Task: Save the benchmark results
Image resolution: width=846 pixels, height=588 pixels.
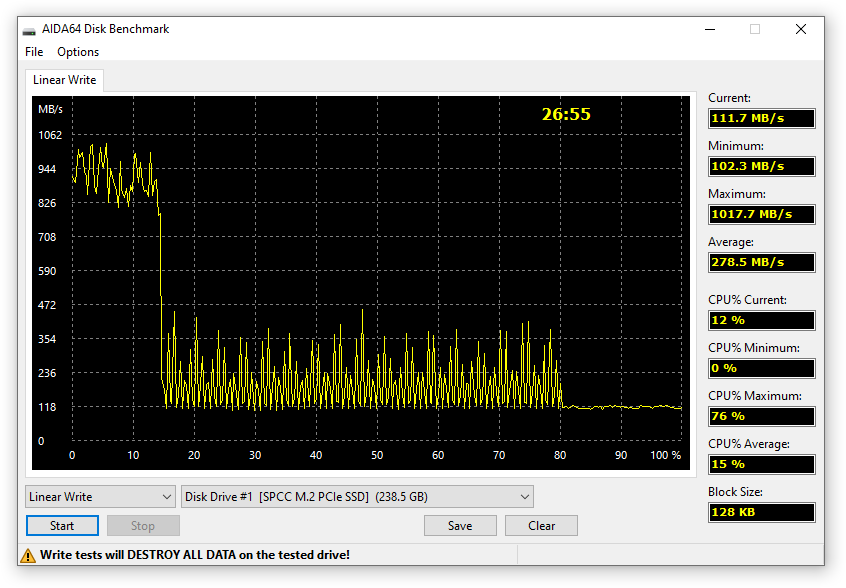Action: [460, 526]
